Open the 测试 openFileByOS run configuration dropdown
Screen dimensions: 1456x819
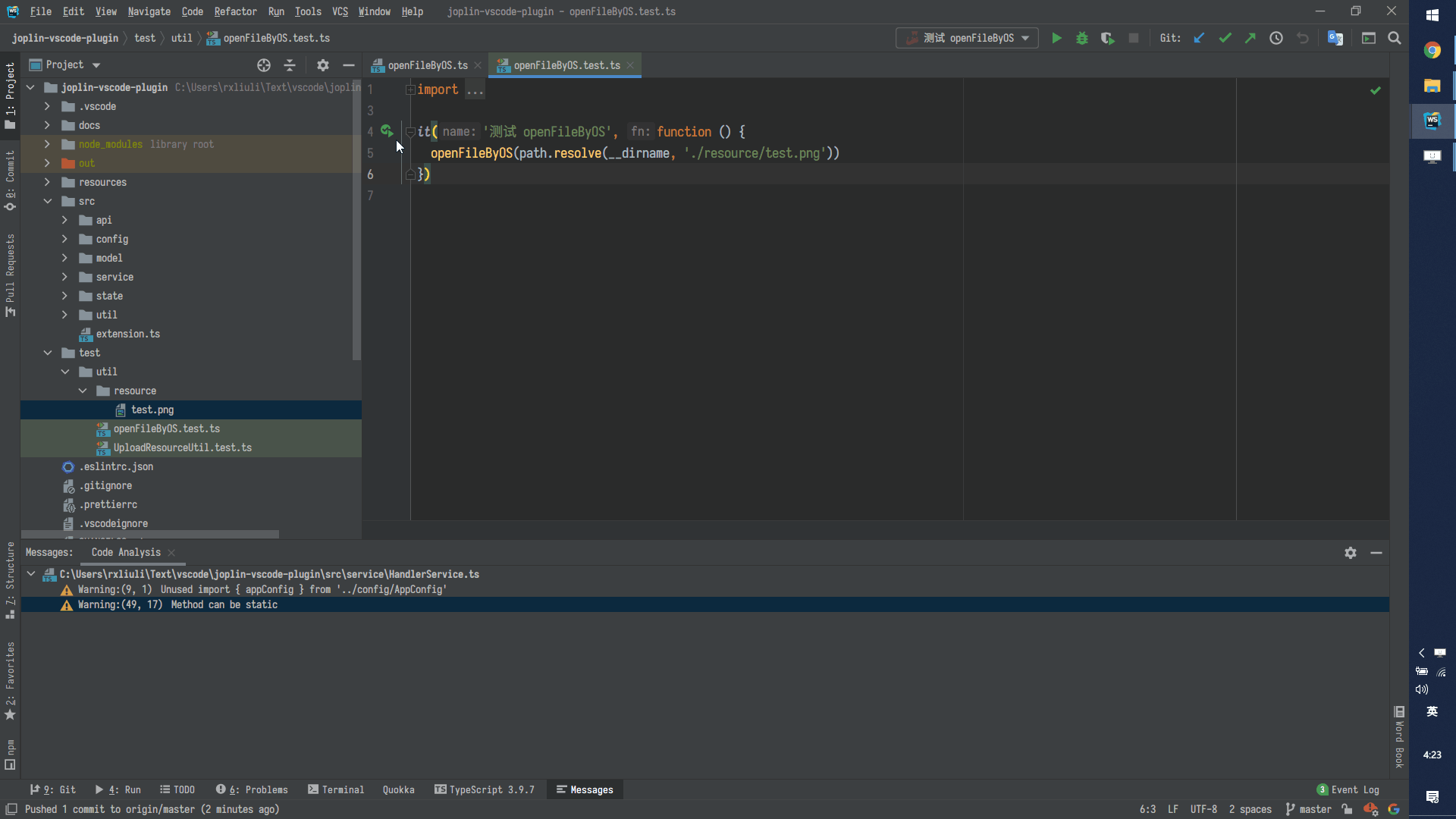tap(1027, 38)
